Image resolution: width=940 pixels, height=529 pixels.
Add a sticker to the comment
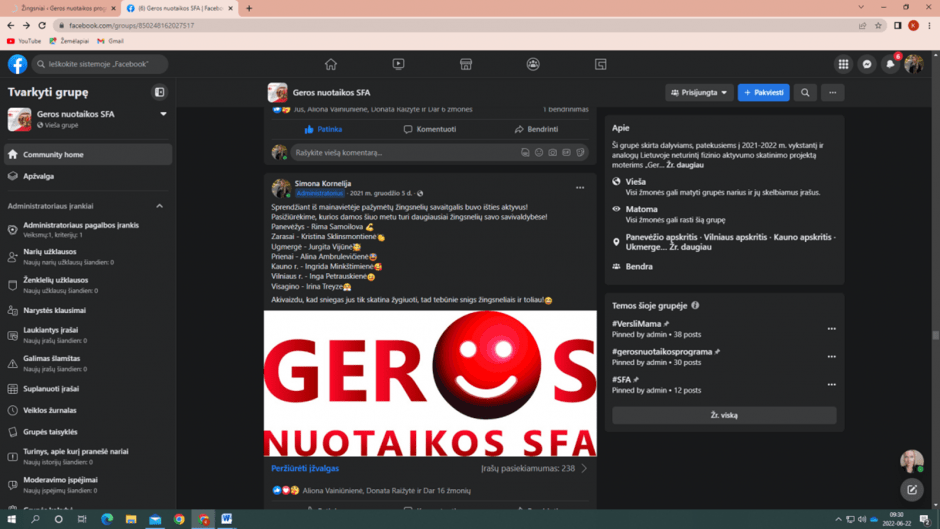pyautogui.click(x=580, y=153)
